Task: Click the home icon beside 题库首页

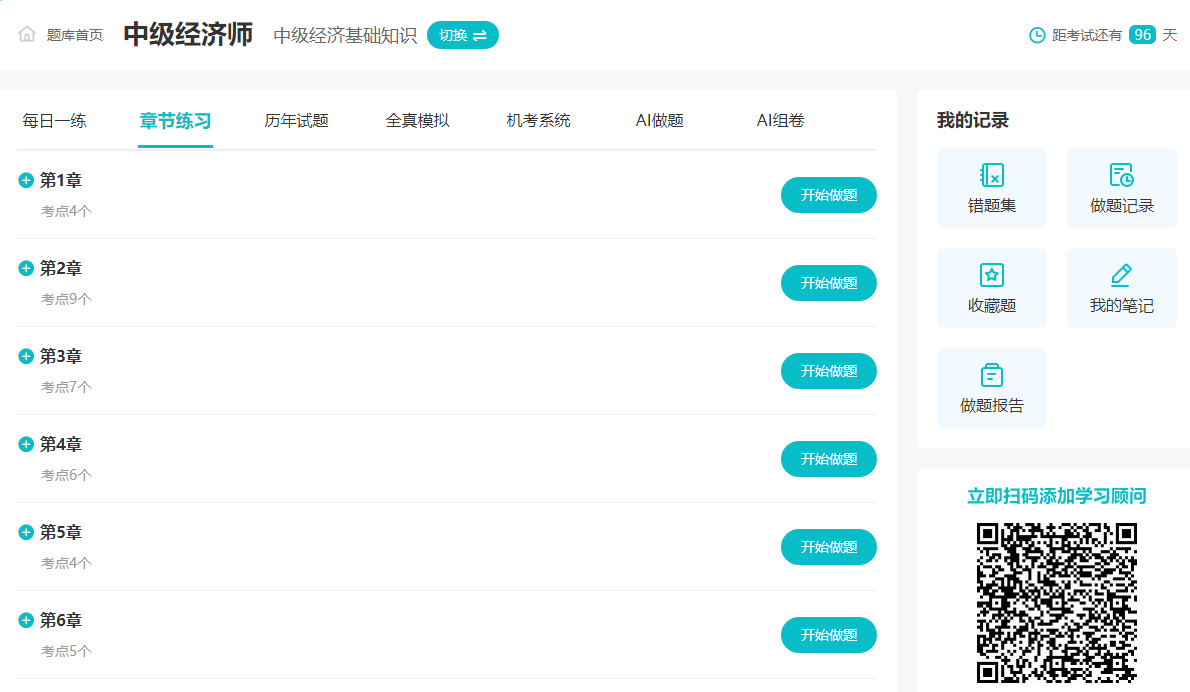Action: [27, 34]
